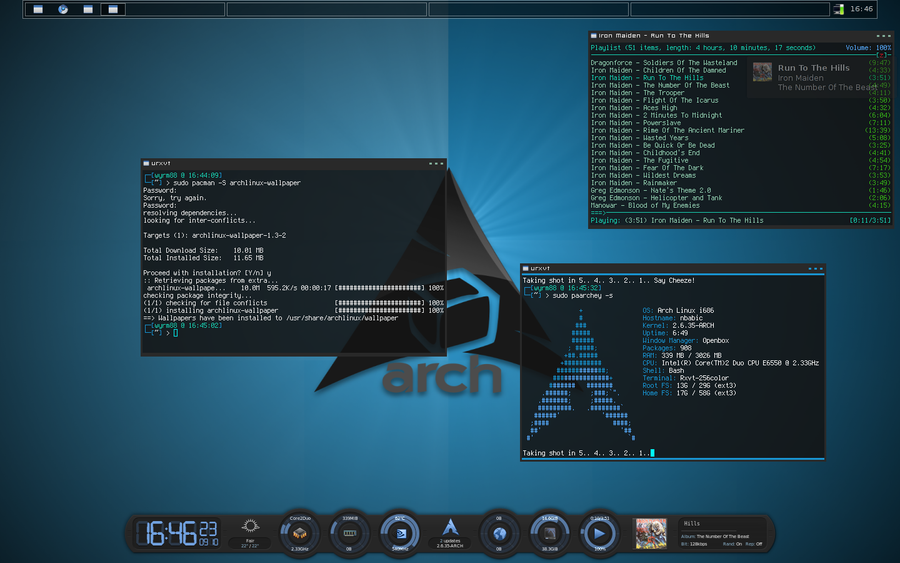The image size is (900, 563).
Task: Click the first window button in top taskbar
Action: pos(38,9)
